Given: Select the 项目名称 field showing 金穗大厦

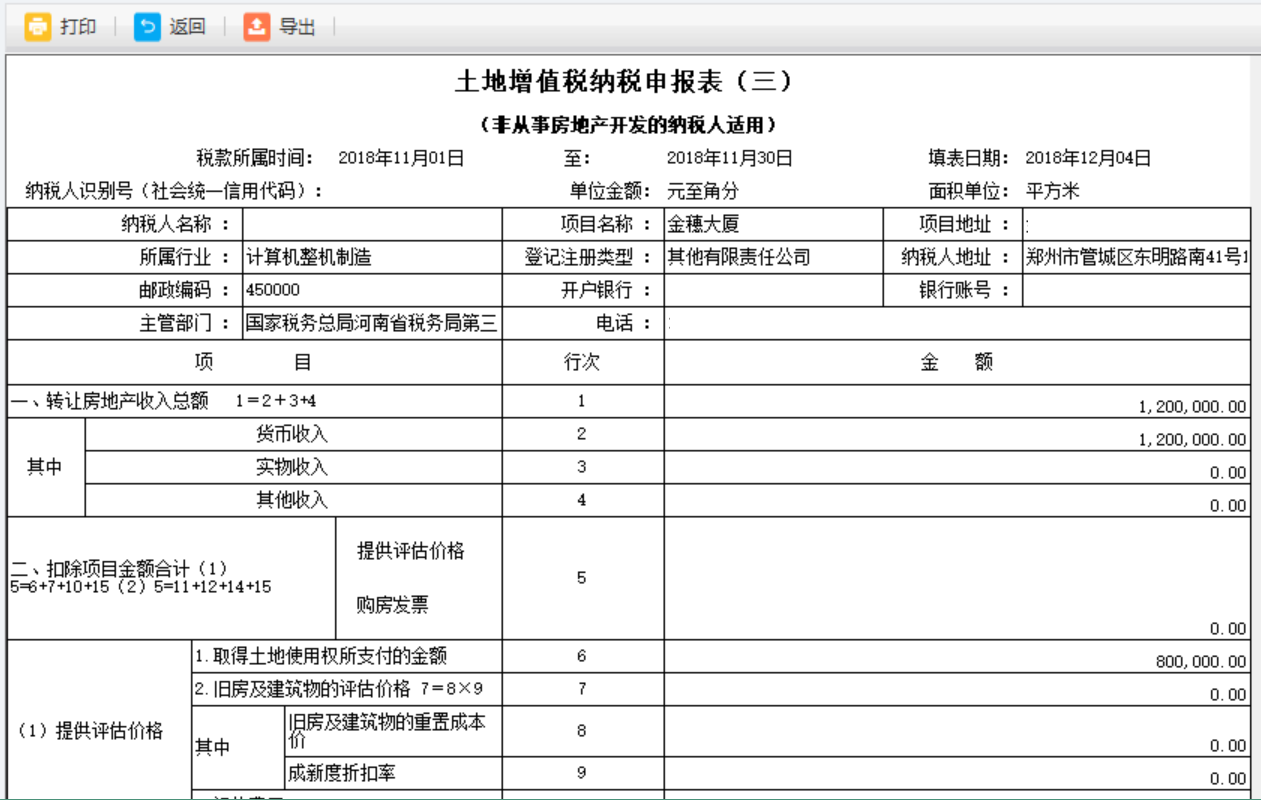Looking at the screenshot, I should [773, 225].
